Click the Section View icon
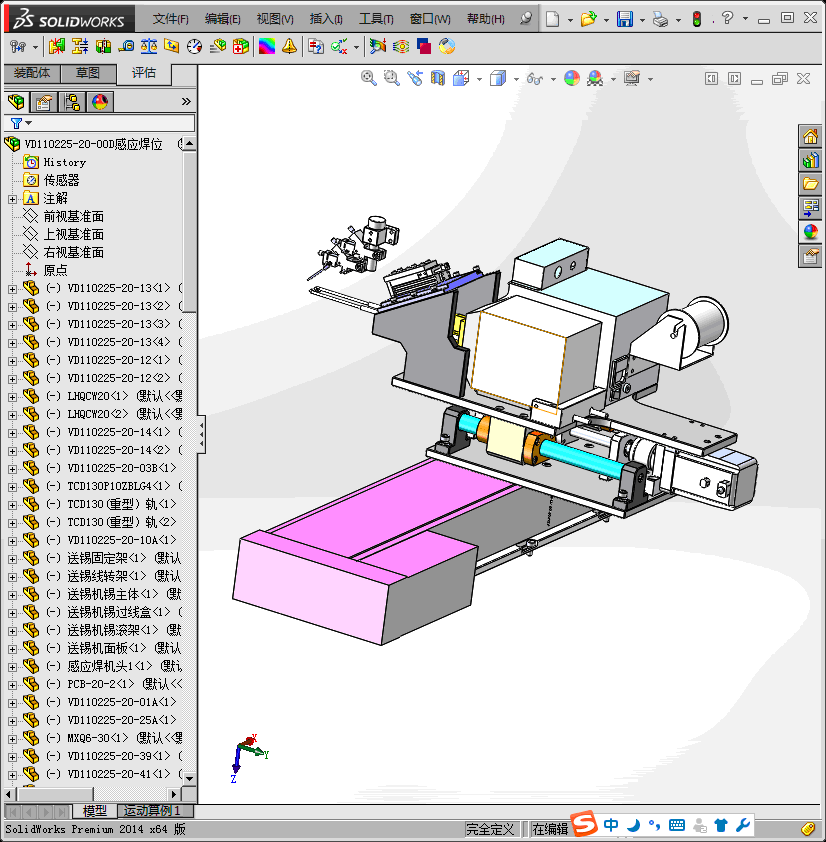Image resolution: width=826 pixels, height=842 pixels. coord(437,78)
